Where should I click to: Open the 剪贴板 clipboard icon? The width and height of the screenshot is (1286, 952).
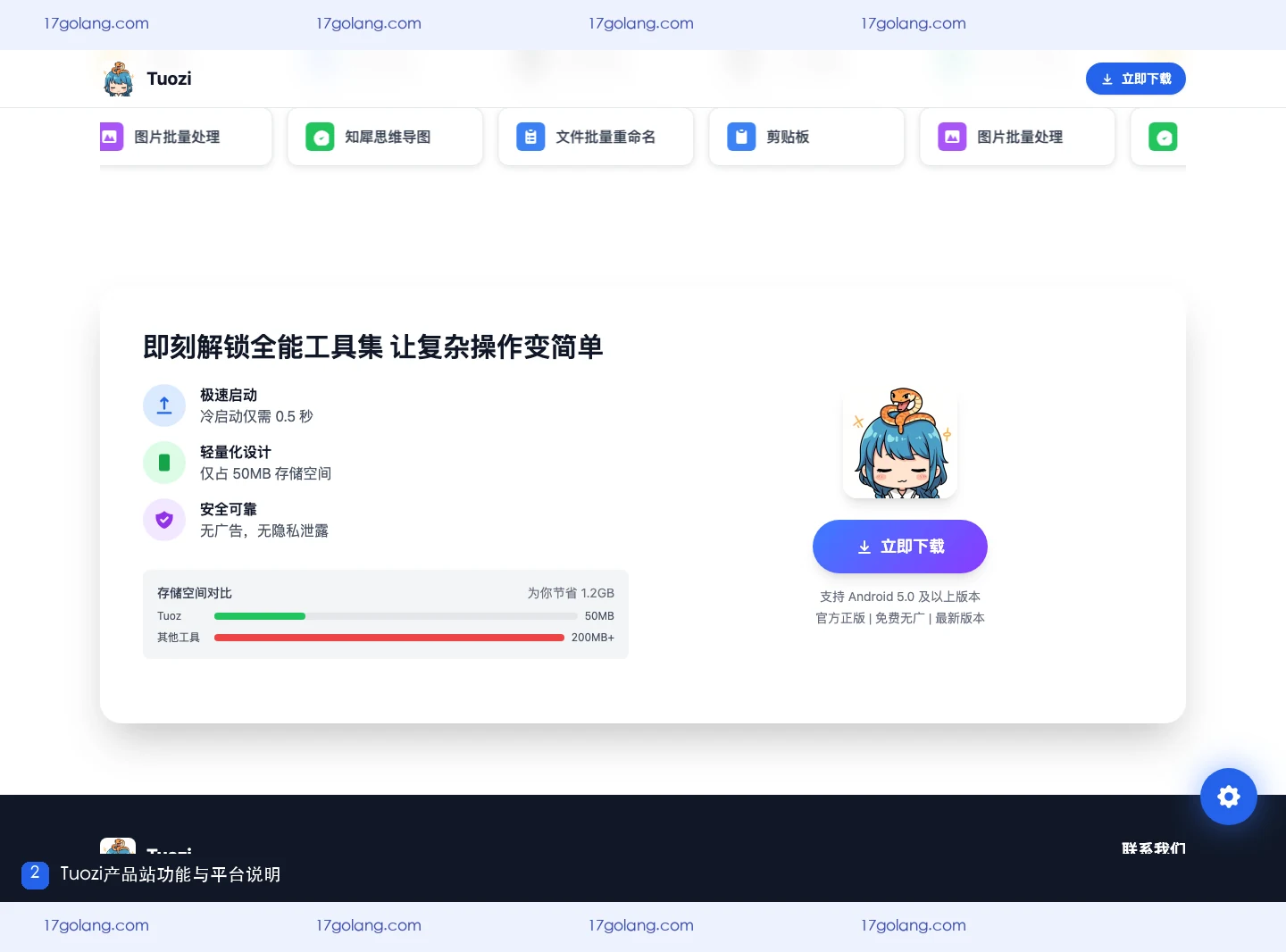(741, 137)
